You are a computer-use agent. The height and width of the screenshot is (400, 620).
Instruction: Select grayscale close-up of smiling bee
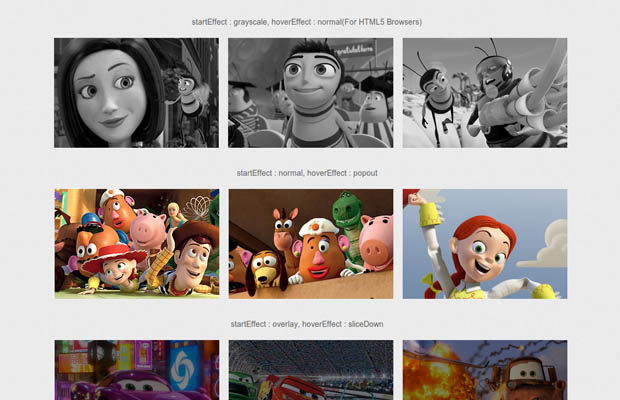coord(311,93)
